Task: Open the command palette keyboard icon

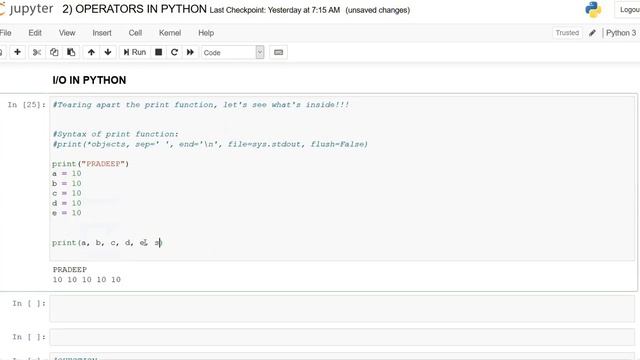Action: coord(278,52)
